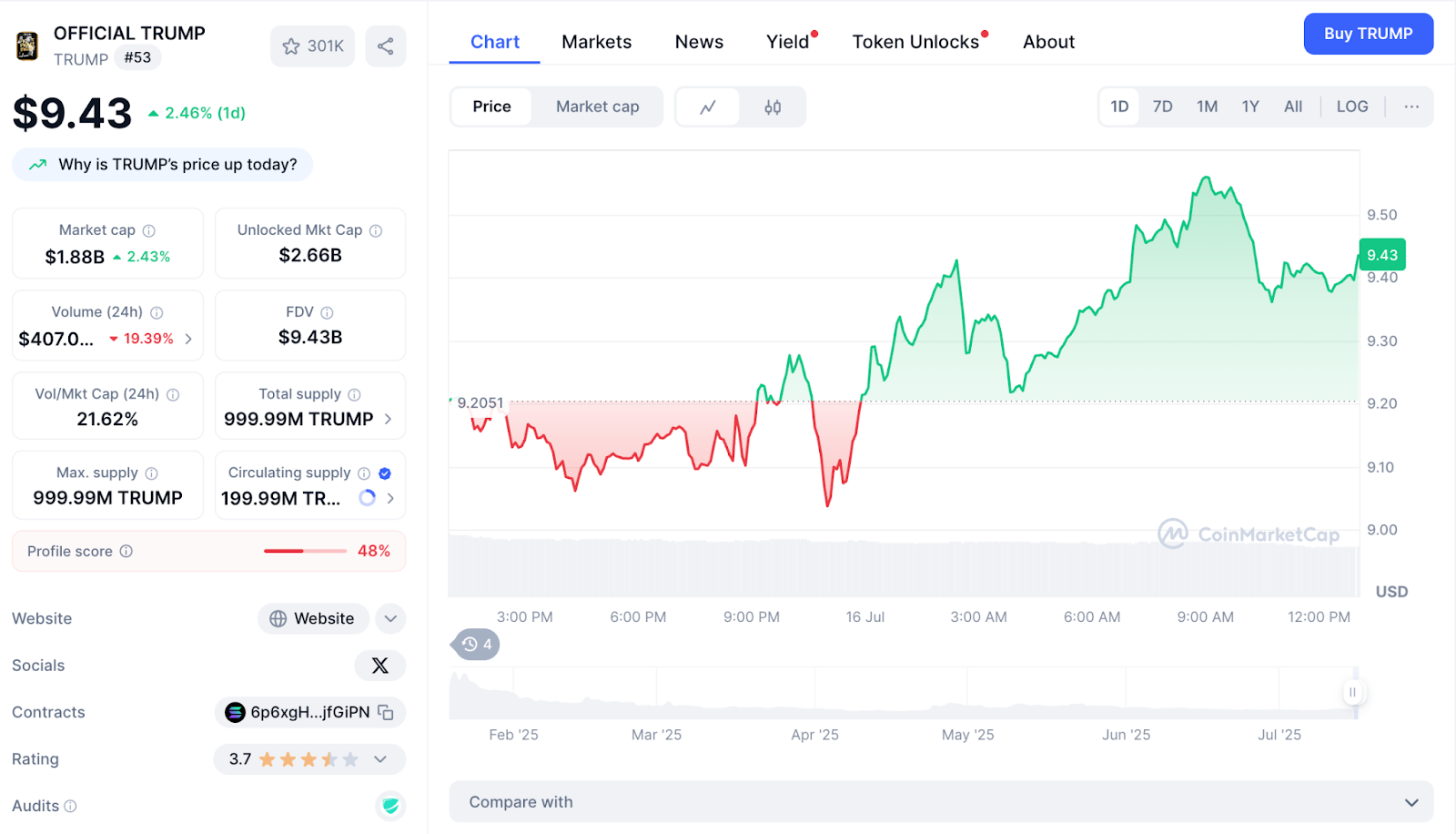Click the trend icon in price explanation

(38, 165)
